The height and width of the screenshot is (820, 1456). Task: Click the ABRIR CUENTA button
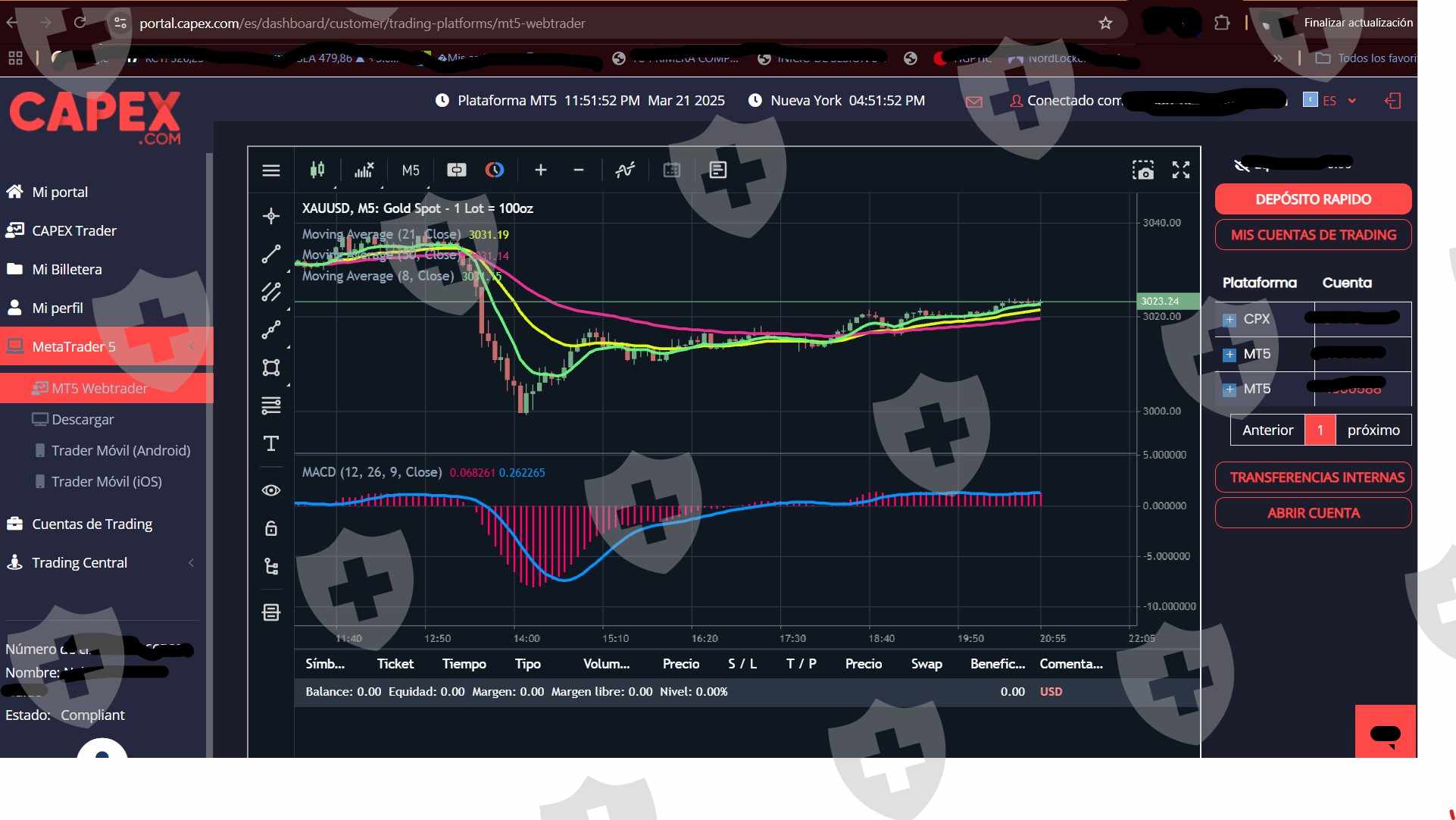[x=1313, y=513]
